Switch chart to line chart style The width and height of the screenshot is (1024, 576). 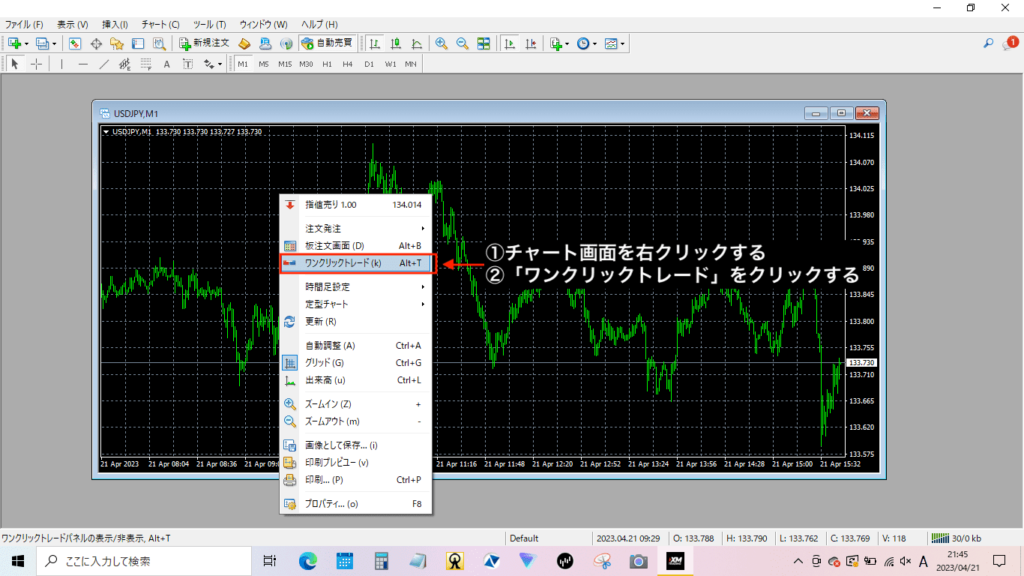tap(417, 44)
